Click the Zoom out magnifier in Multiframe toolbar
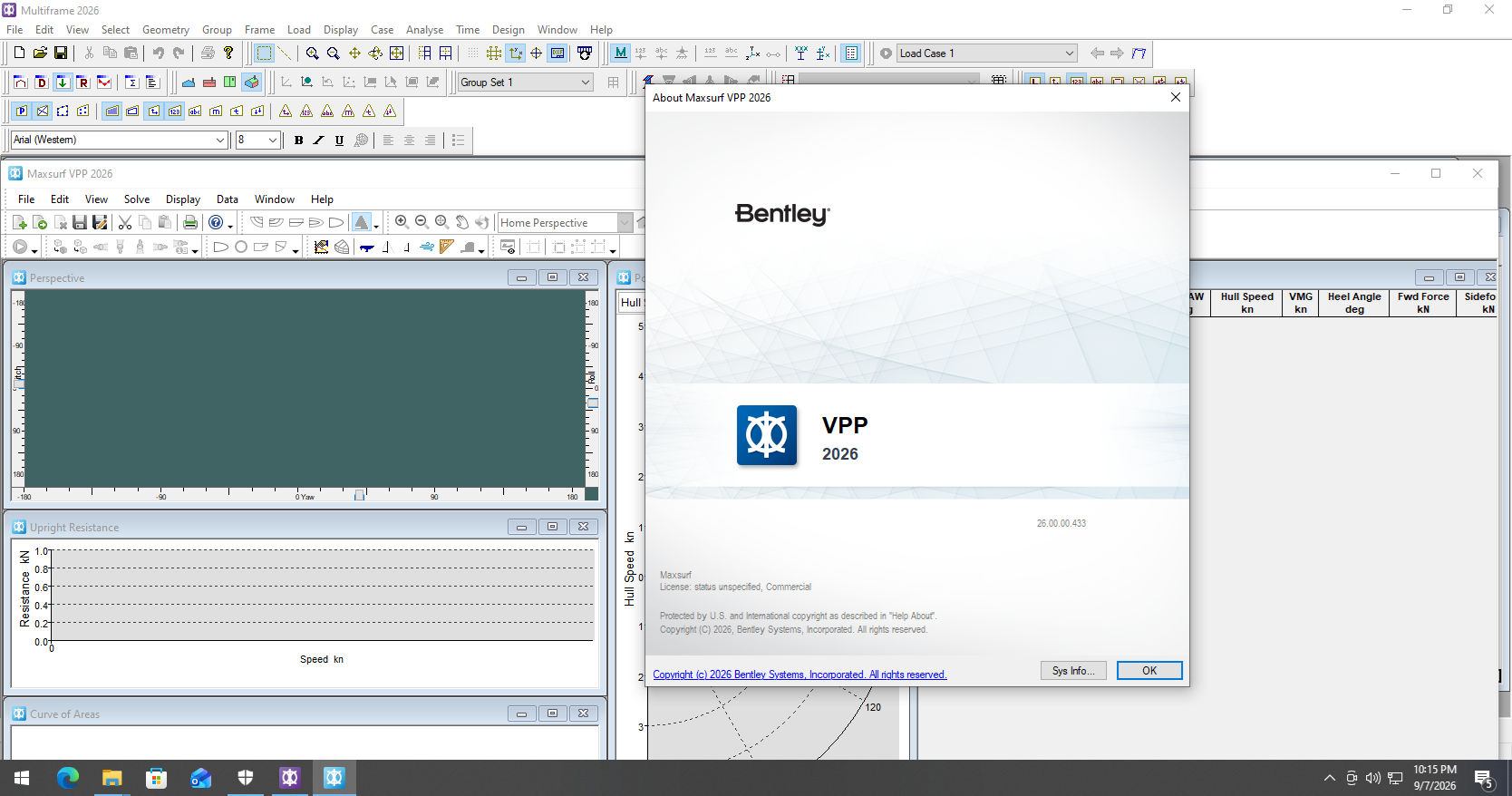 click(x=333, y=53)
